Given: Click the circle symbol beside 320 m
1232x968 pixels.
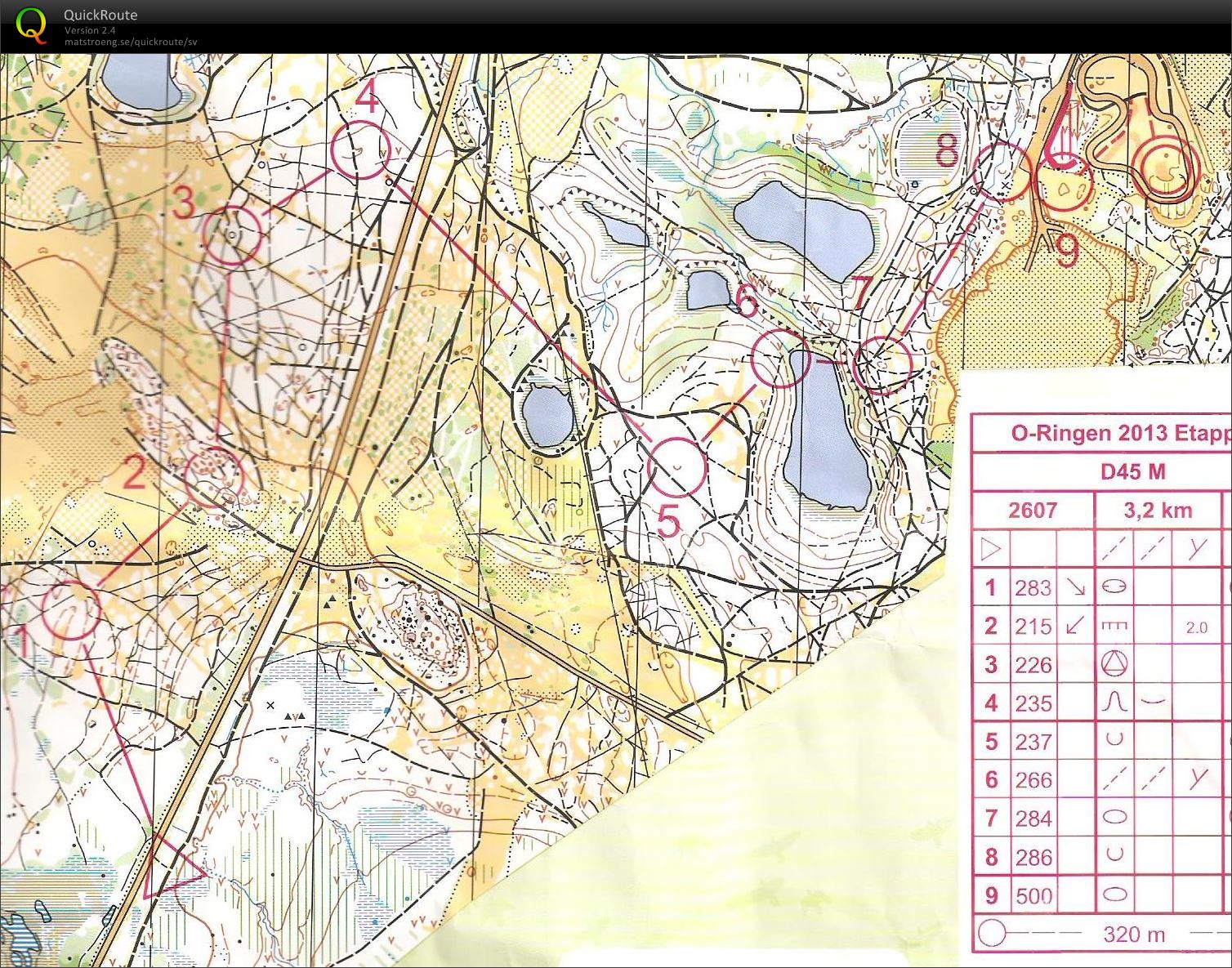Looking at the screenshot, I should click(x=992, y=934).
